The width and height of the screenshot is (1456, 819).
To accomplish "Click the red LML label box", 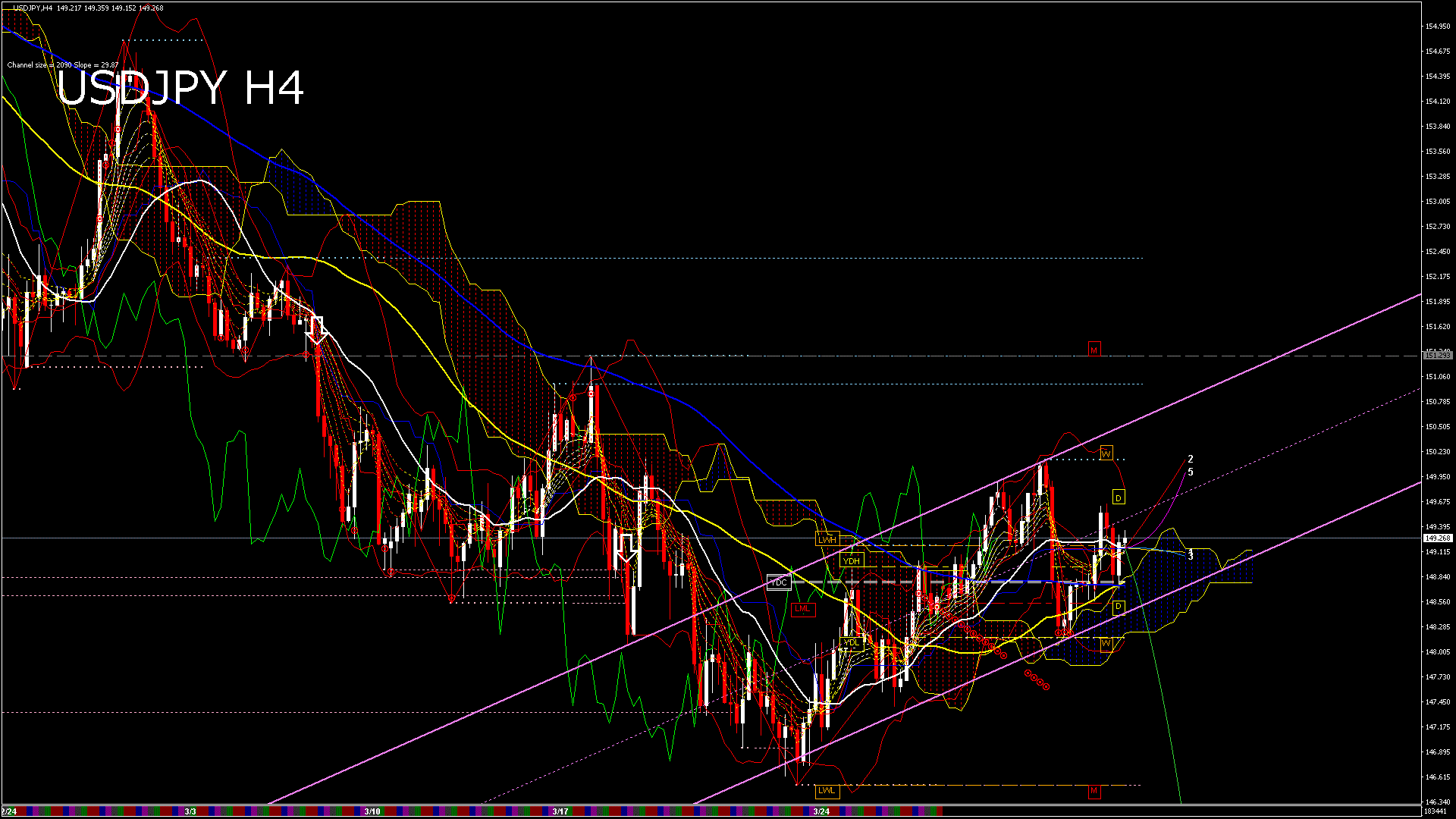I will click(x=802, y=608).
